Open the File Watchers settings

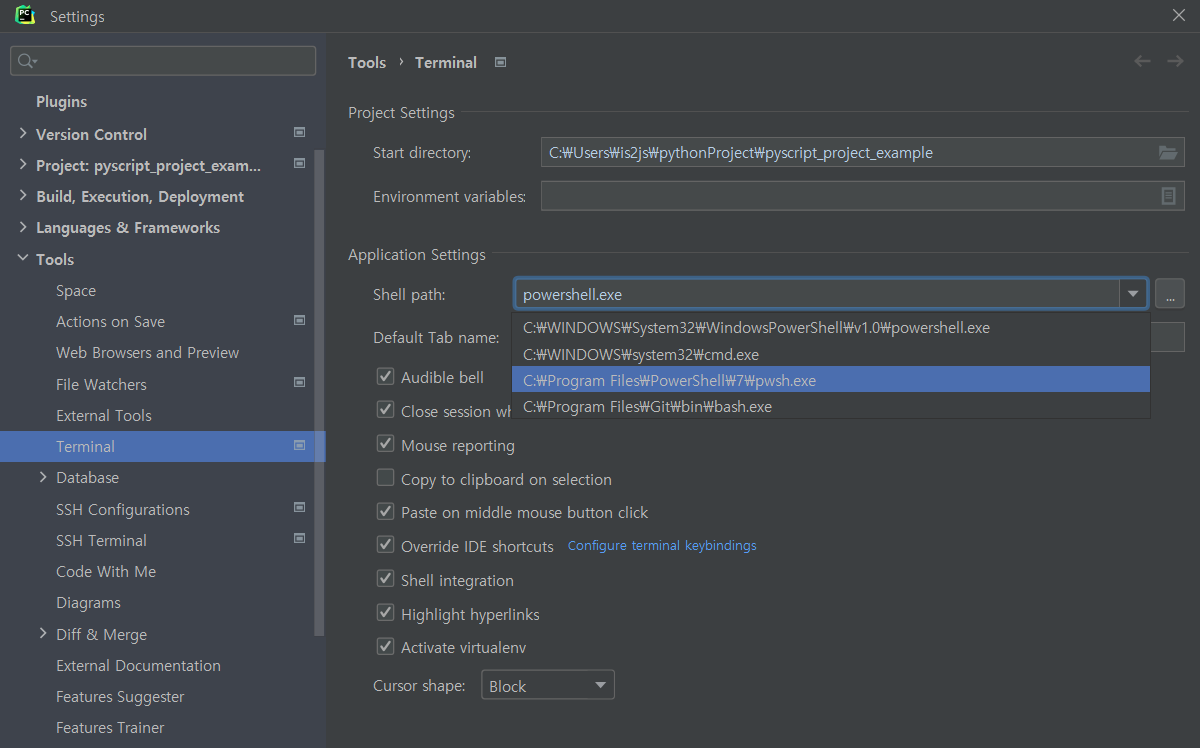[101, 385]
